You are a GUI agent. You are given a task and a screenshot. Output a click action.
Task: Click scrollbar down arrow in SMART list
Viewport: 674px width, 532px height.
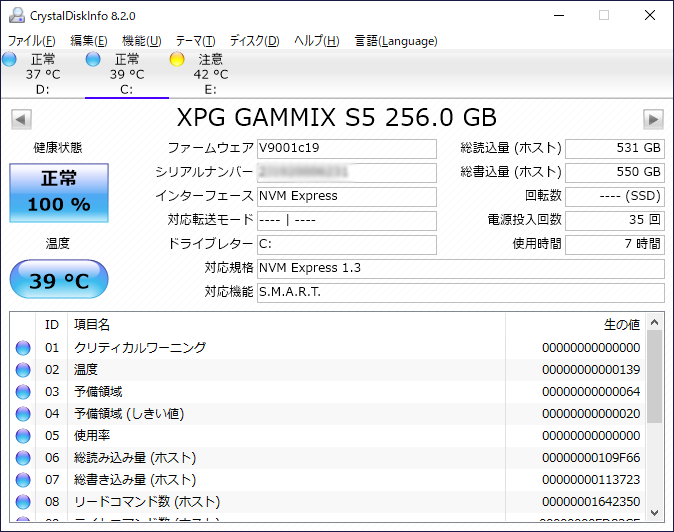[655, 513]
